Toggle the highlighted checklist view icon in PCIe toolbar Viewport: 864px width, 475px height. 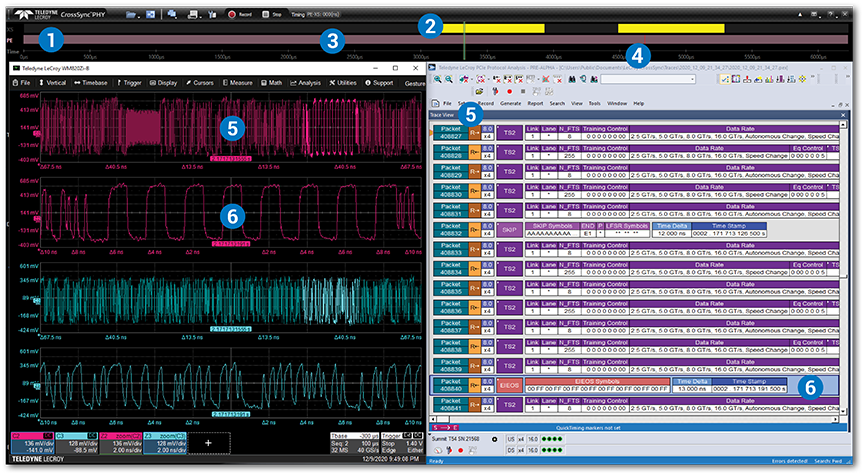[725, 79]
